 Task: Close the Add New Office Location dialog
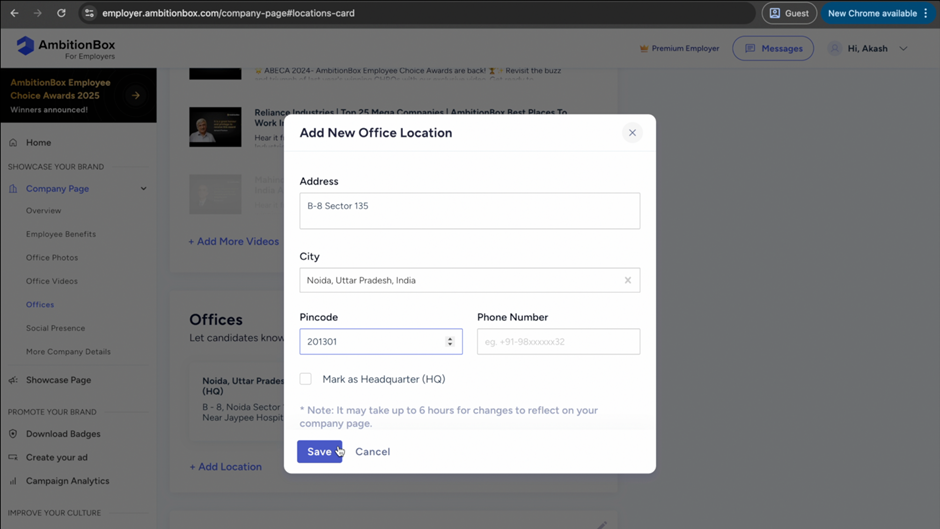click(x=632, y=133)
